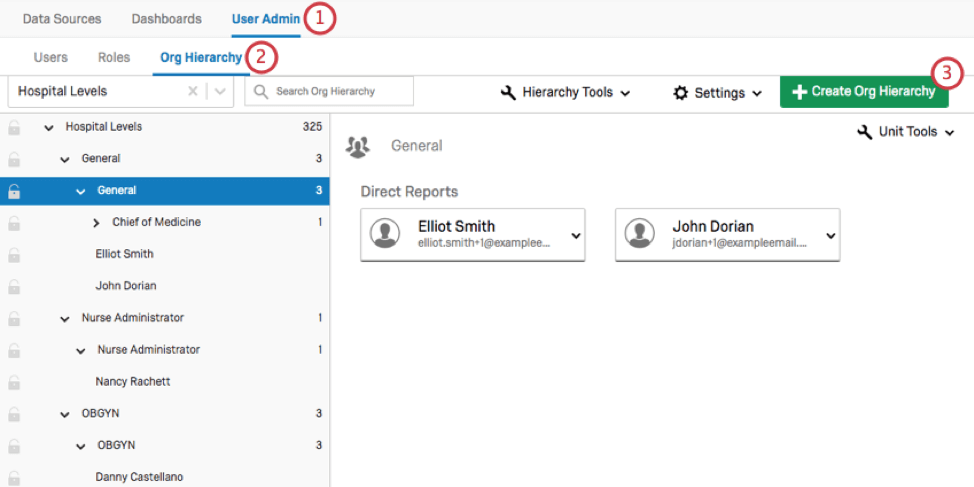Collapse the top OBGYN node

[65, 414]
